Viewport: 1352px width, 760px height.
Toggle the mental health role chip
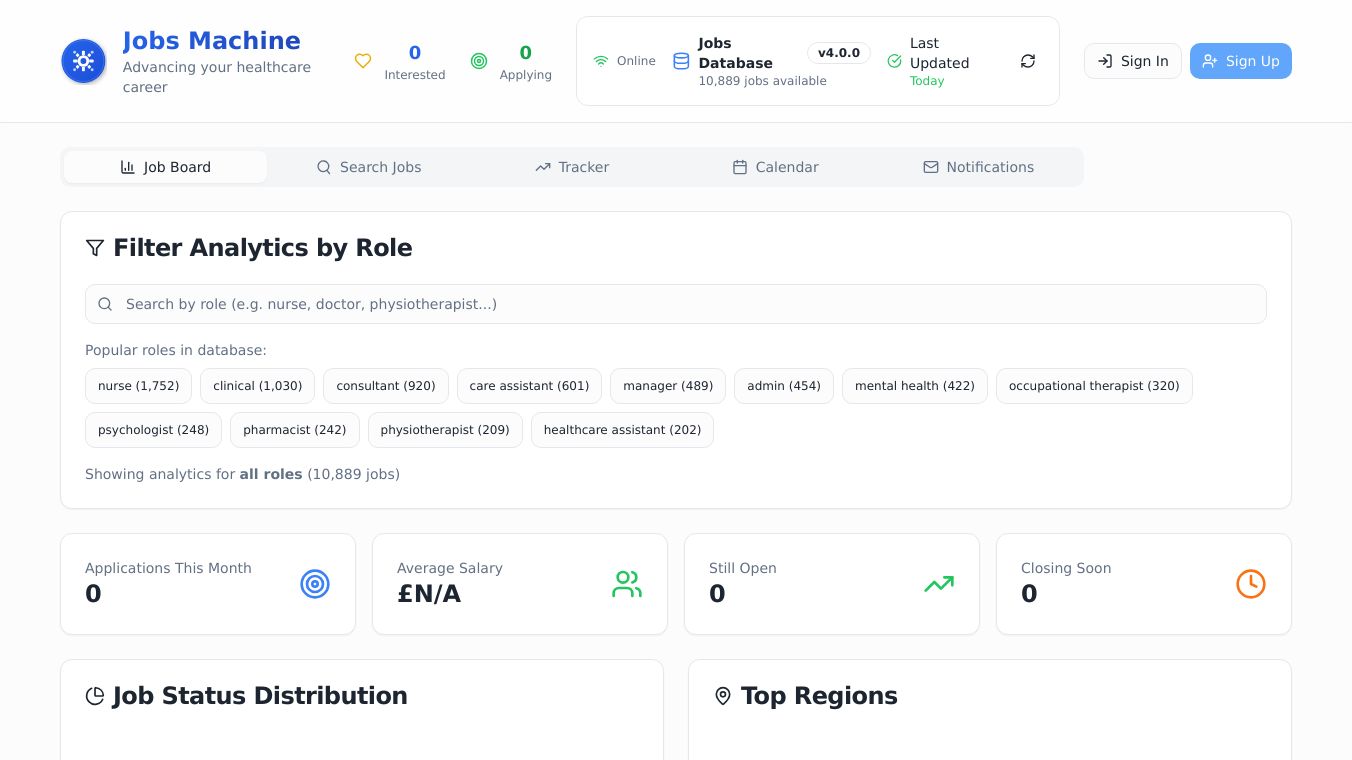click(x=915, y=386)
